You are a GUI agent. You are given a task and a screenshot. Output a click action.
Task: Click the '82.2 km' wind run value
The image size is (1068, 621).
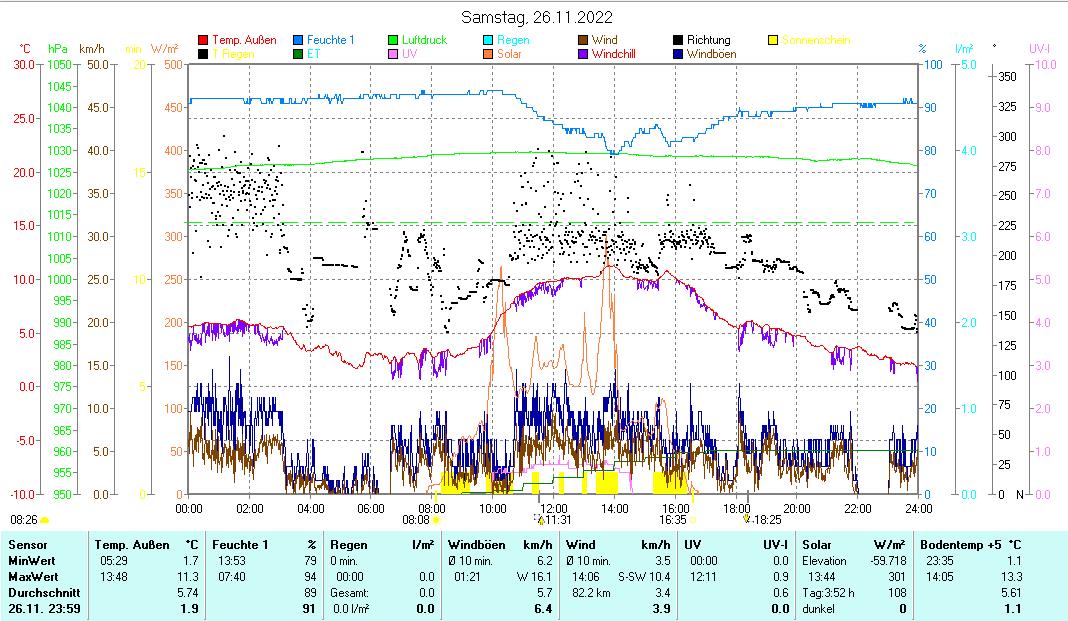point(591,593)
